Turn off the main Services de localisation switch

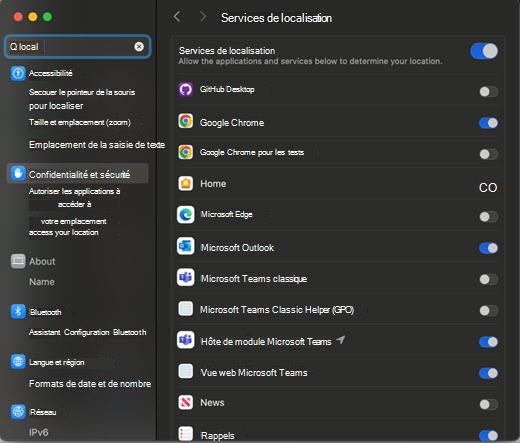pyautogui.click(x=484, y=51)
